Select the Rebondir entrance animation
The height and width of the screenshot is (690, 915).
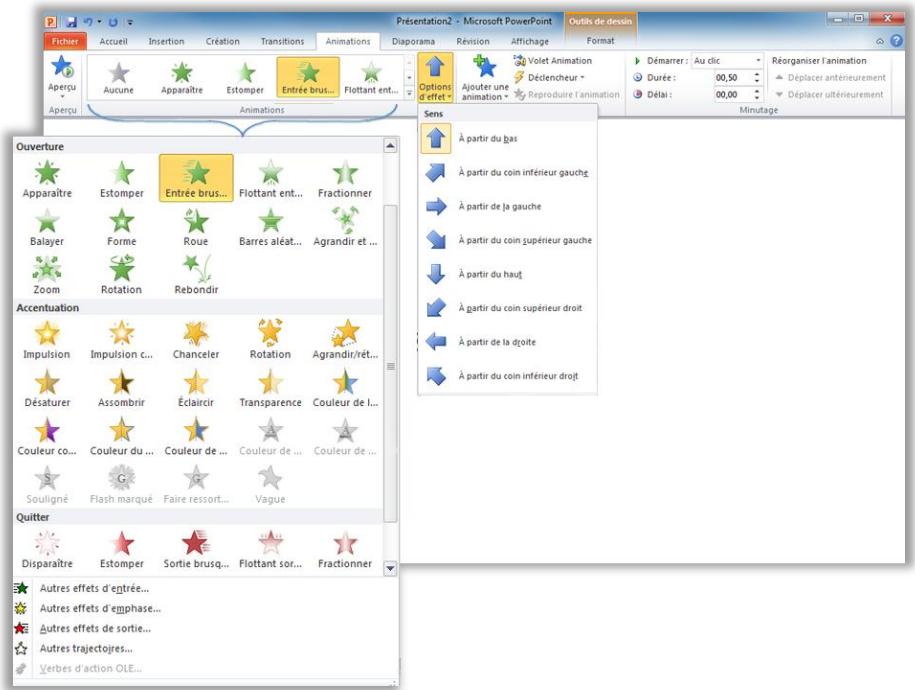pos(196,276)
